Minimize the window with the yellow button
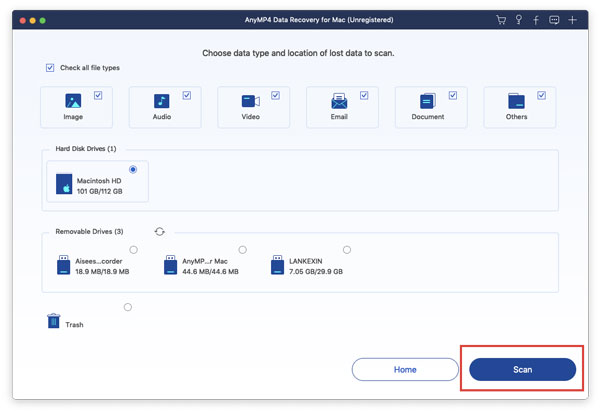The width and height of the screenshot is (600, 413). pyautogui.click(x=33, y=20)
